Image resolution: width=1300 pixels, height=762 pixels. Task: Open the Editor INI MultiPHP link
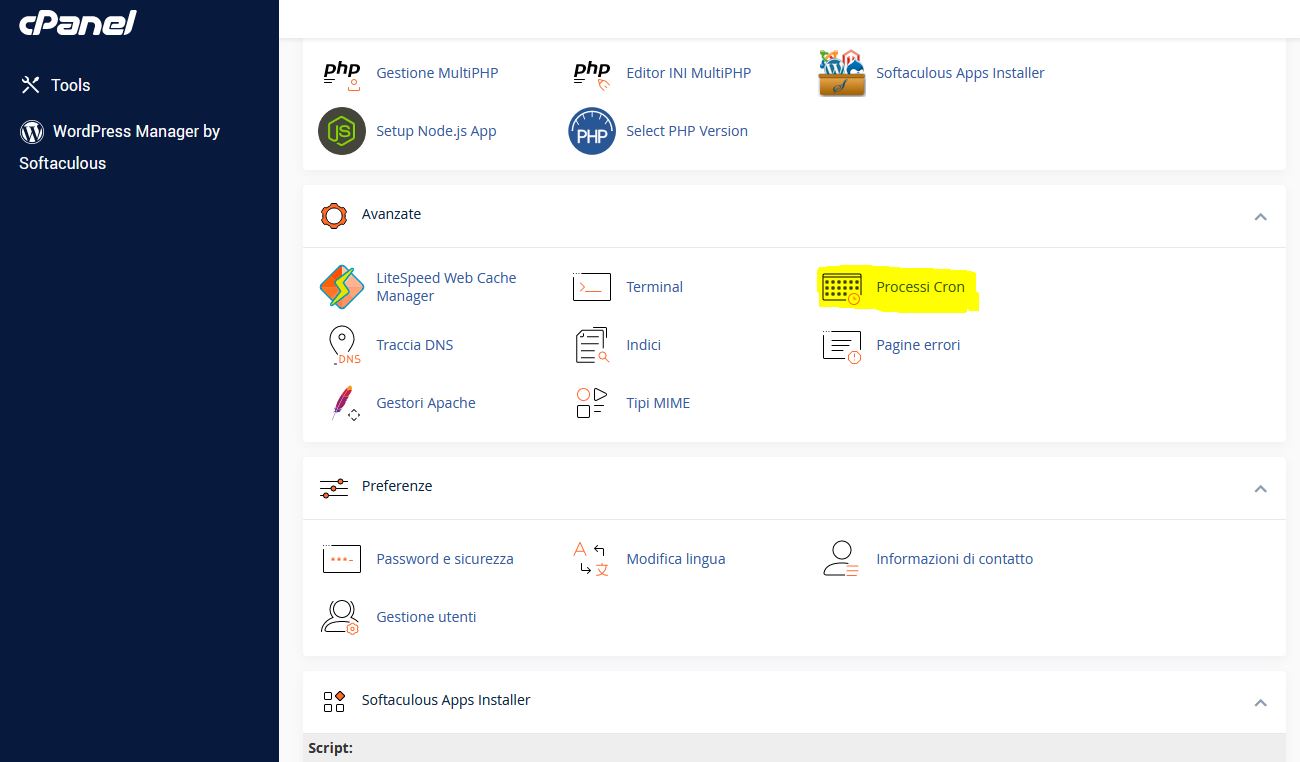(x=688, y=73)
